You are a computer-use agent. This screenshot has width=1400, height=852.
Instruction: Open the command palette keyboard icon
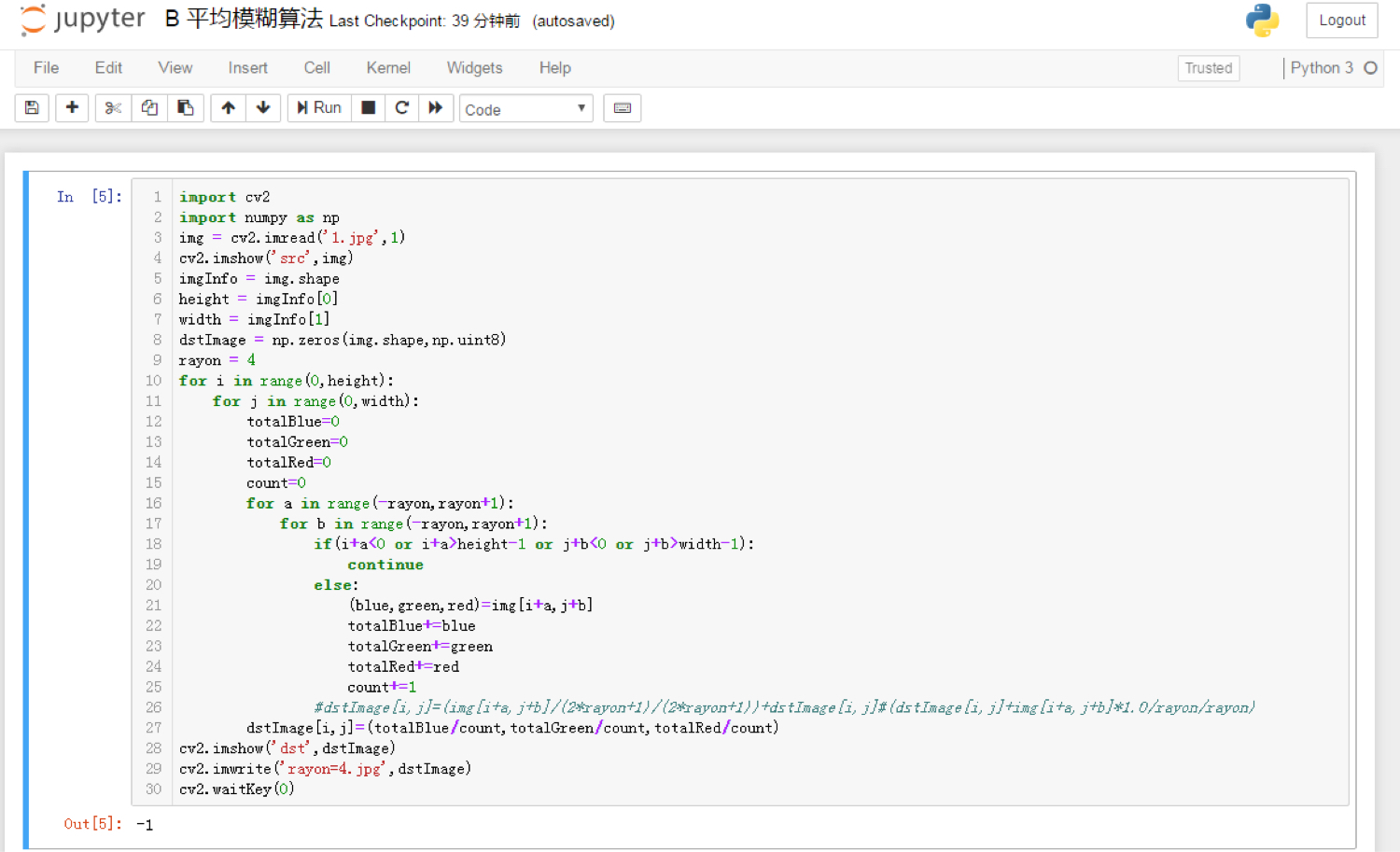[623, 108]
